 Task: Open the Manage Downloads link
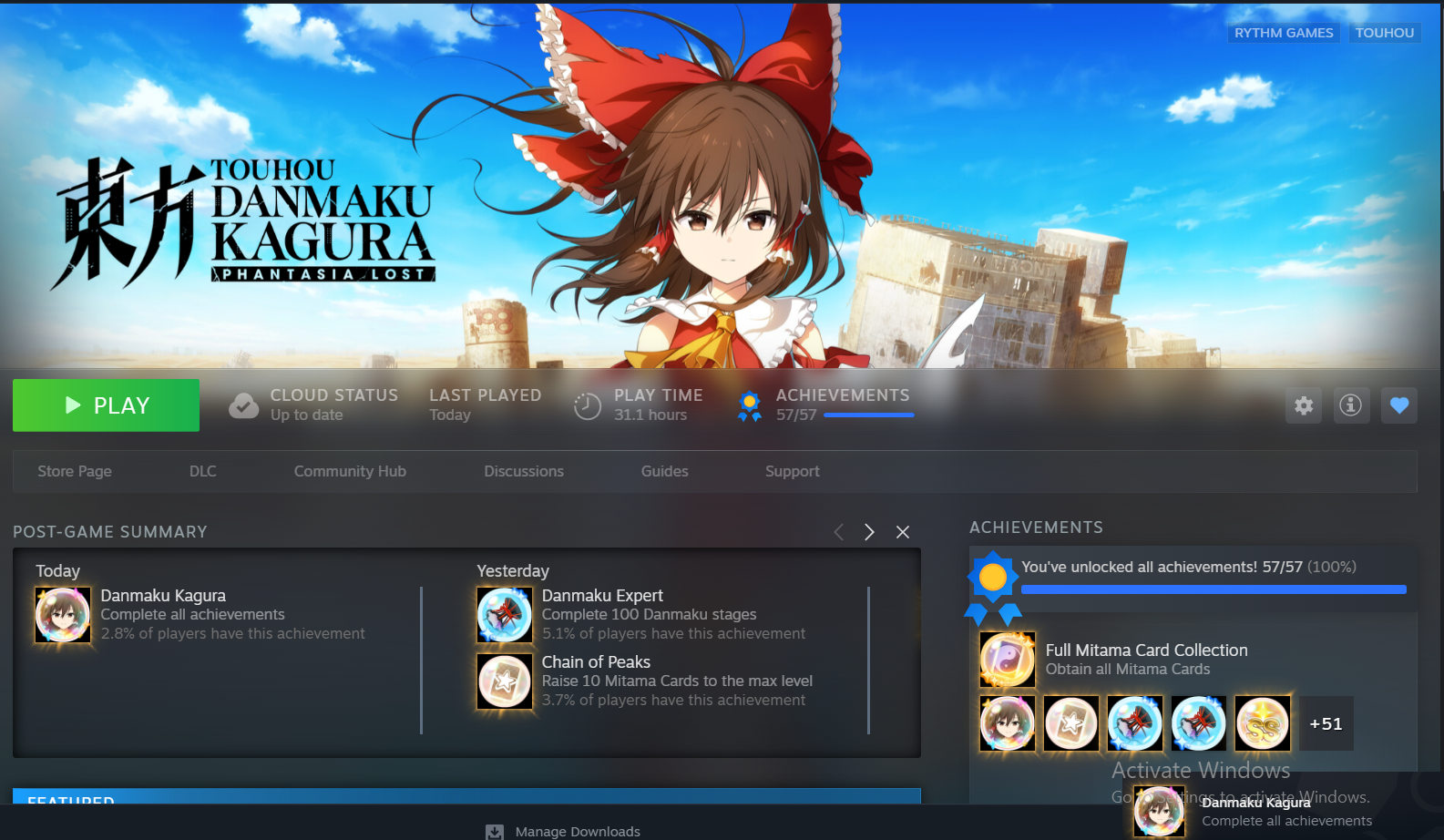(578, 832)
